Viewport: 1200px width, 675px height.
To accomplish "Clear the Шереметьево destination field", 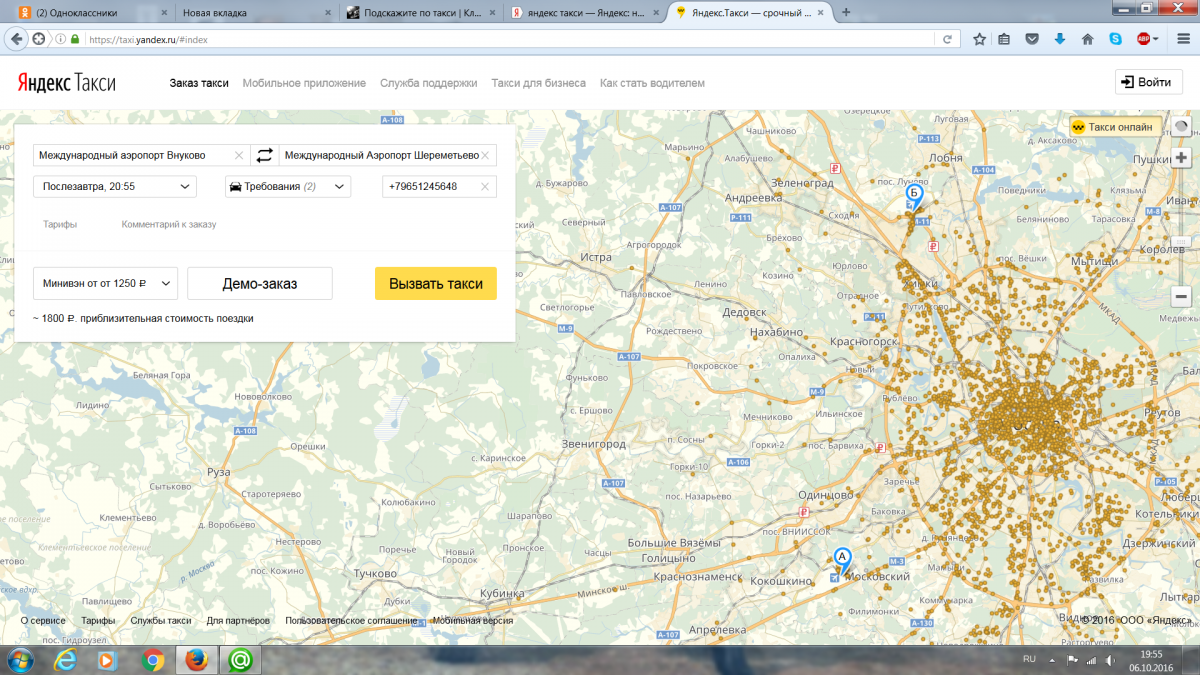I will click(x=485, y=156).
